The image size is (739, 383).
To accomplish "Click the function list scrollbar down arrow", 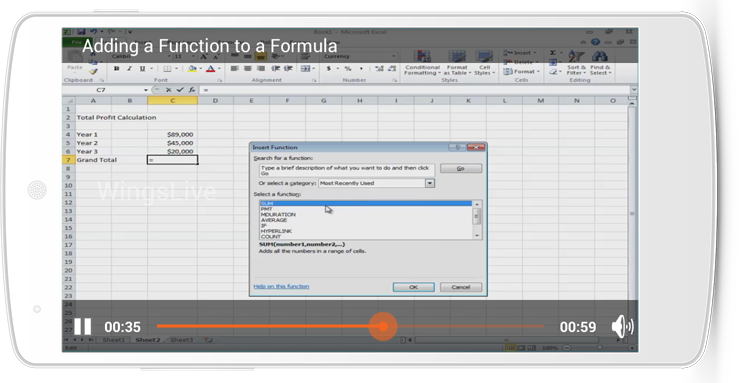I will [x=477, y=236].
